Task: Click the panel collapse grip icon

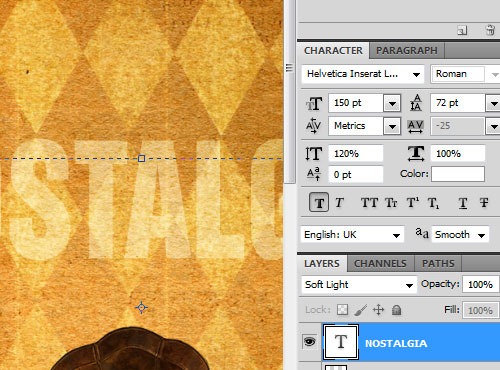Action: coord(289,68)
